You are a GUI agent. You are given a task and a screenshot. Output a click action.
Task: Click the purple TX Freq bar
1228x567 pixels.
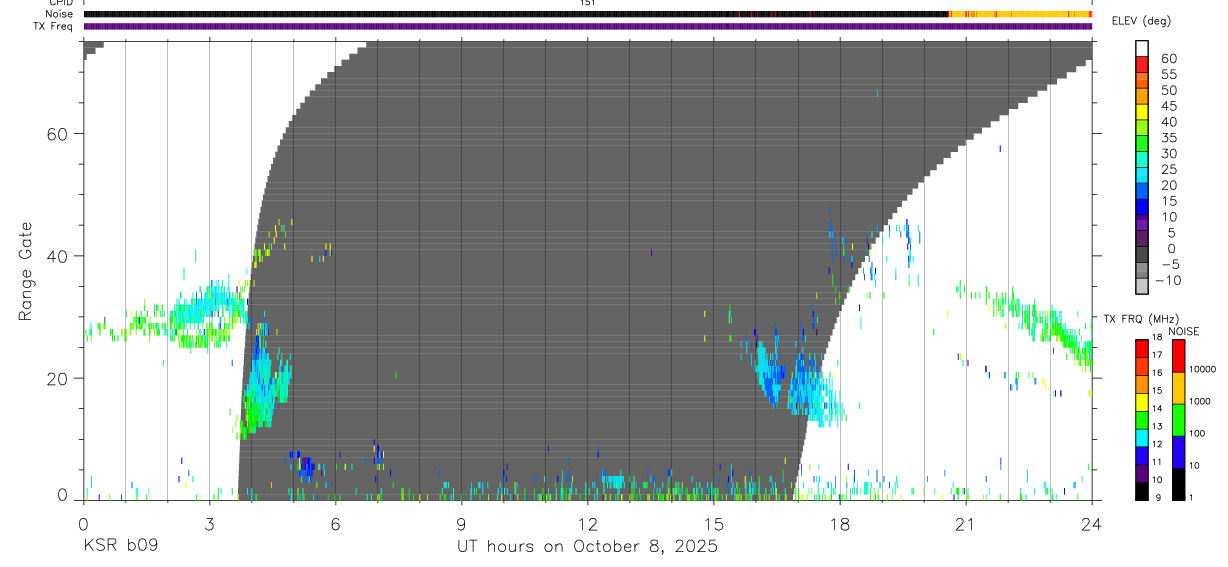pos(587,26)
